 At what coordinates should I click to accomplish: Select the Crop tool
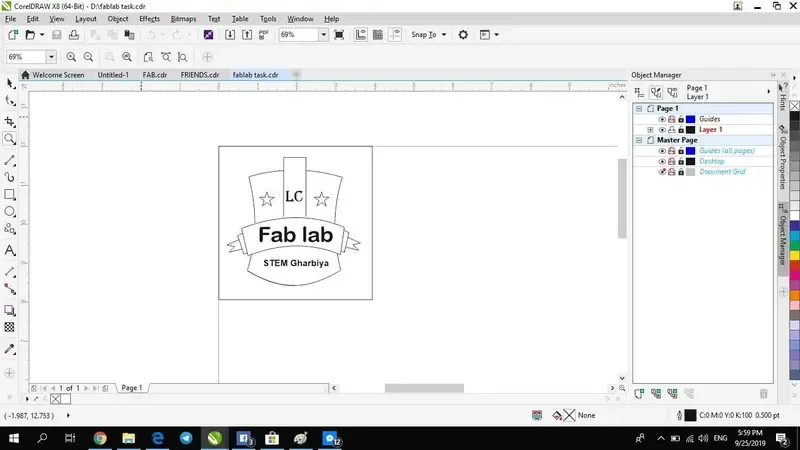(x=10, y=121)
